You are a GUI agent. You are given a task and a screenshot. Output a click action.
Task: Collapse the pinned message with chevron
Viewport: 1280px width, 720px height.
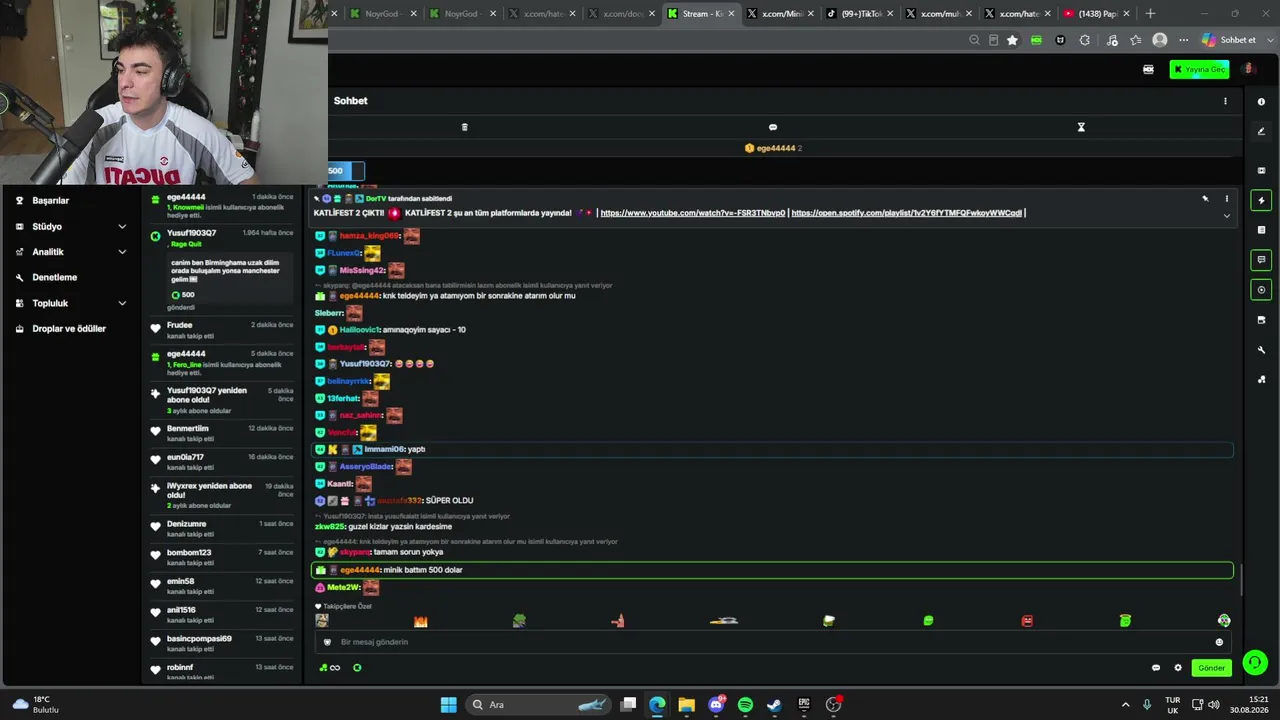point(1227,215)
